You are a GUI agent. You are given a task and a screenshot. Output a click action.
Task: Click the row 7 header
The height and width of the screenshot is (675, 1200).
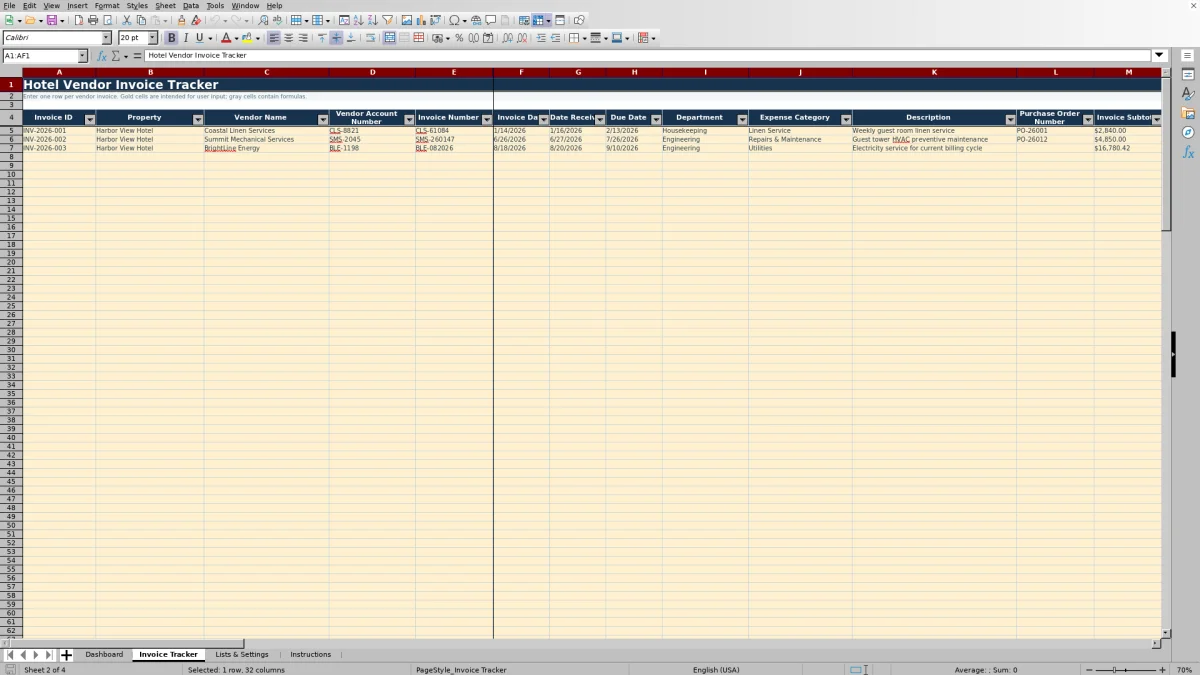[11, 148]
